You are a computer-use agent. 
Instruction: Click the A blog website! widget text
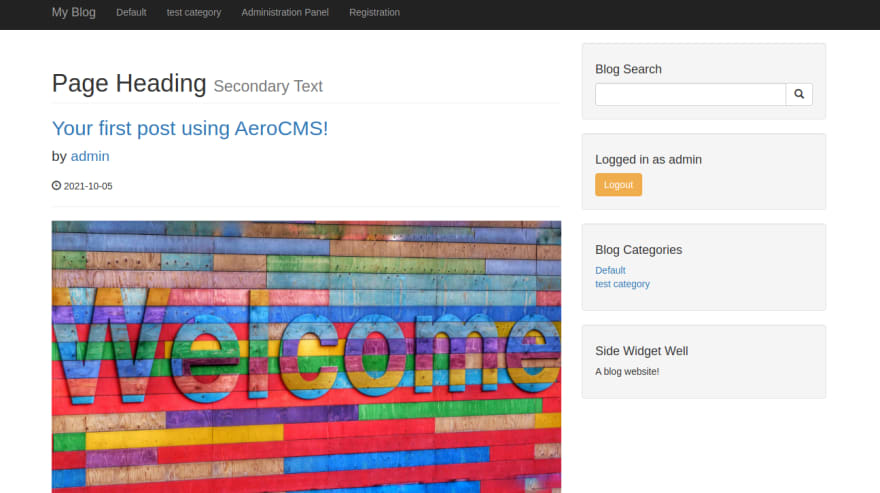click(x=627, y=372)
